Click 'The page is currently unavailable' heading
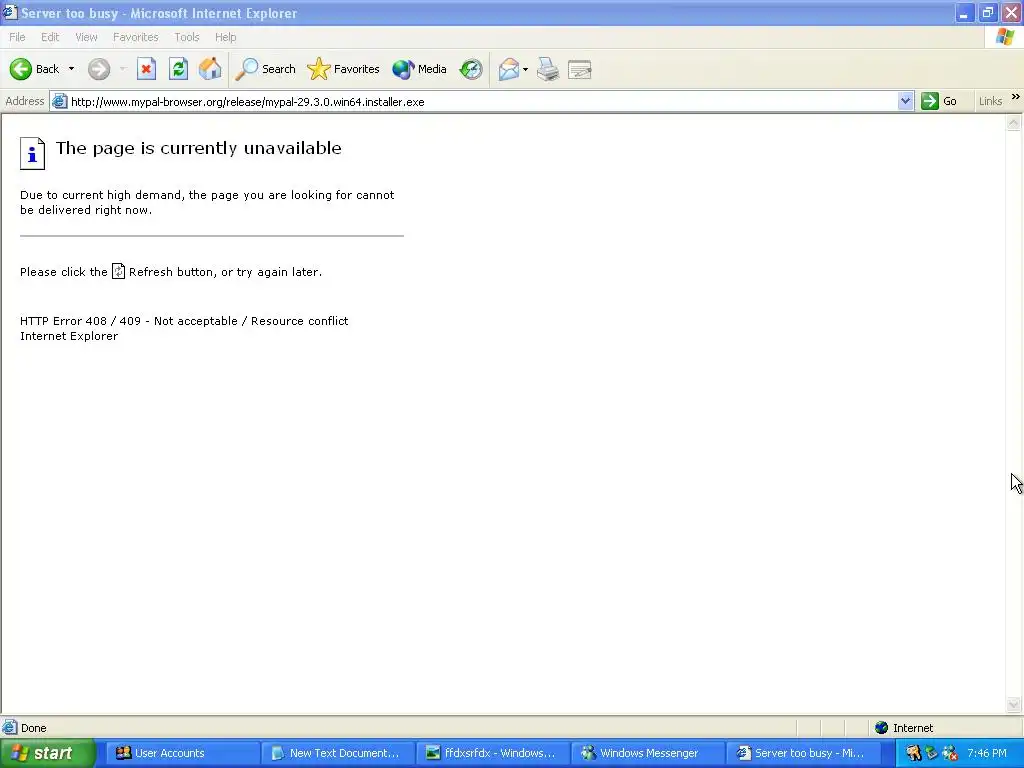 (x=199, y=148)
